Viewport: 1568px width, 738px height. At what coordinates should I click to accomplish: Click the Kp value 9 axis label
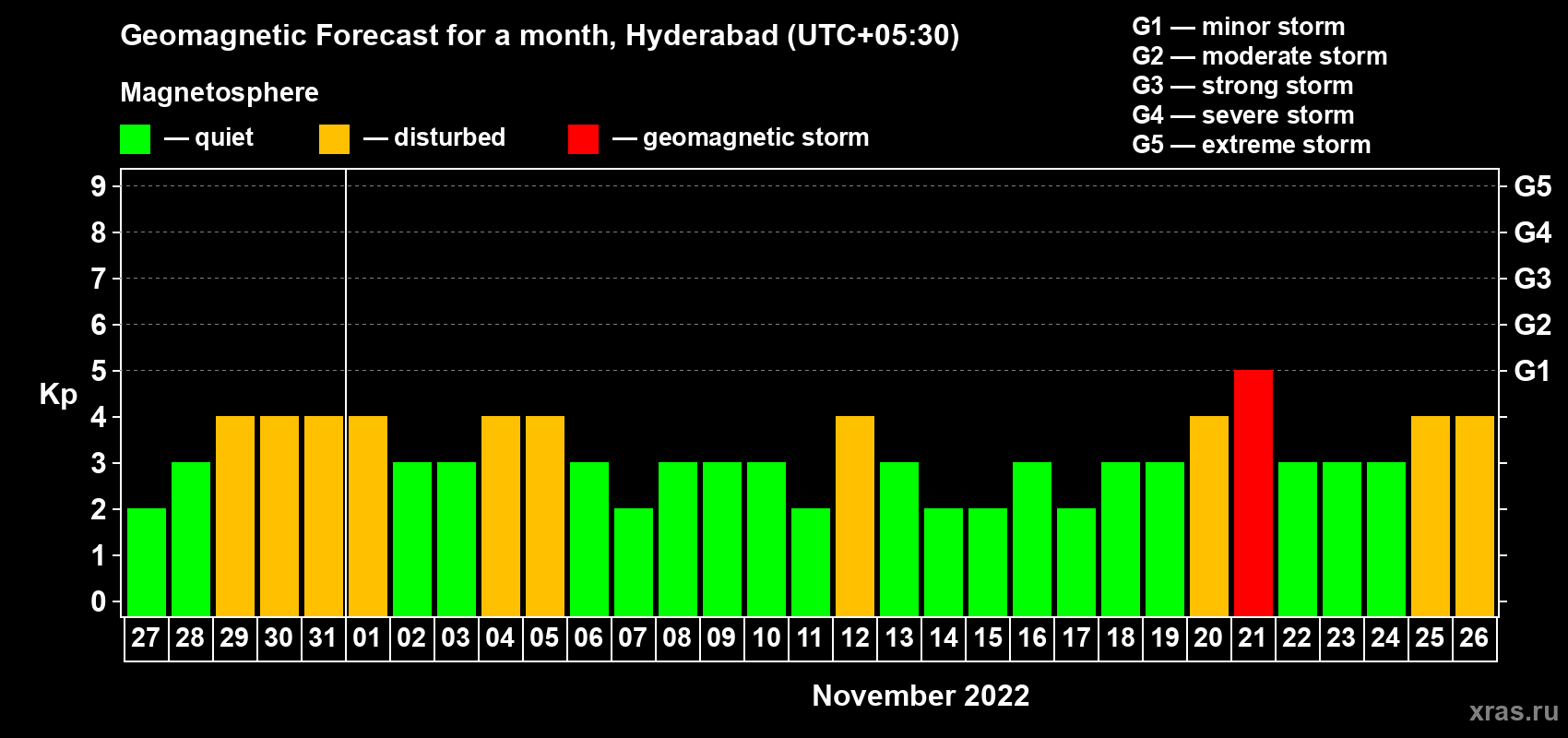coord(99,186)
